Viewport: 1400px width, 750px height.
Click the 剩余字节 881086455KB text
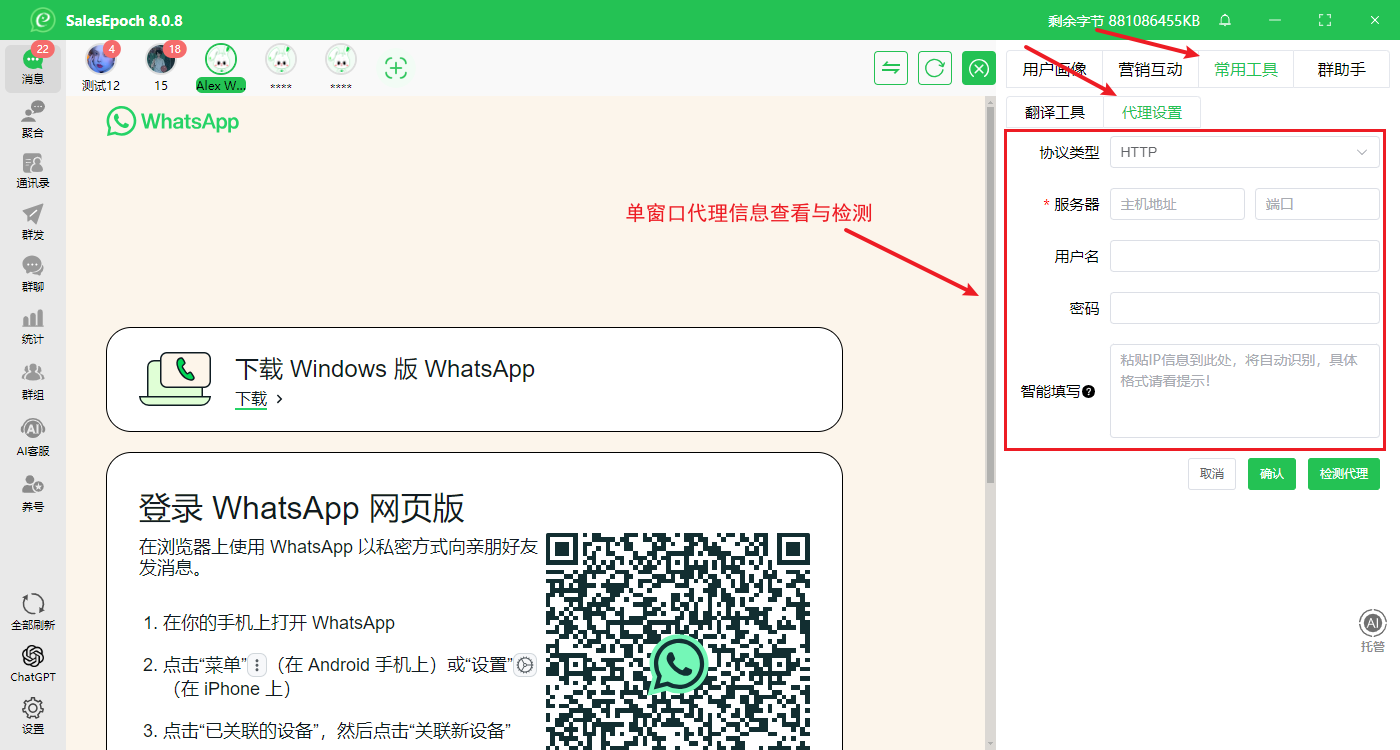[1124, 20]
